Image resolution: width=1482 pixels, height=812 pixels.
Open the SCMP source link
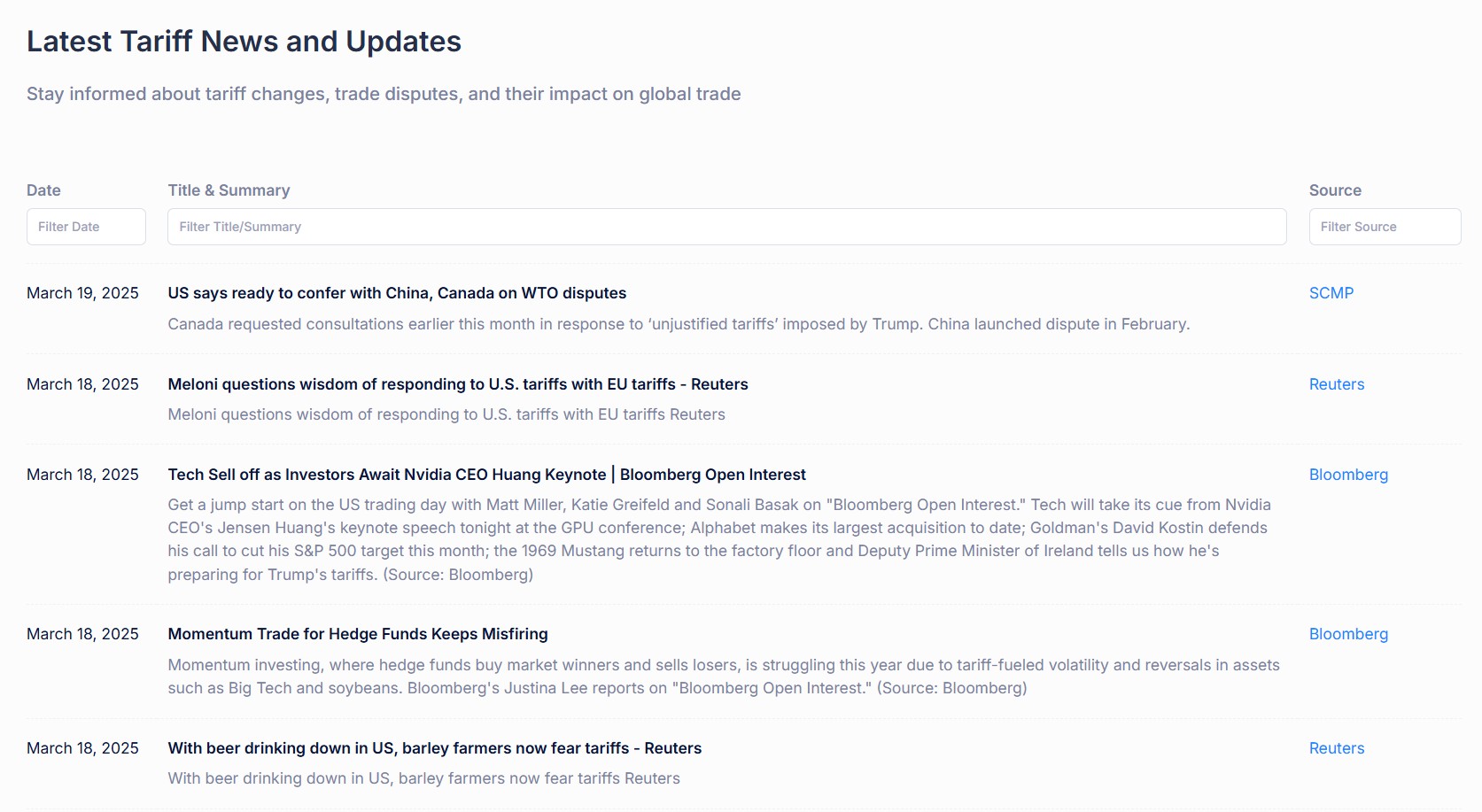(x=1331, y=293)
